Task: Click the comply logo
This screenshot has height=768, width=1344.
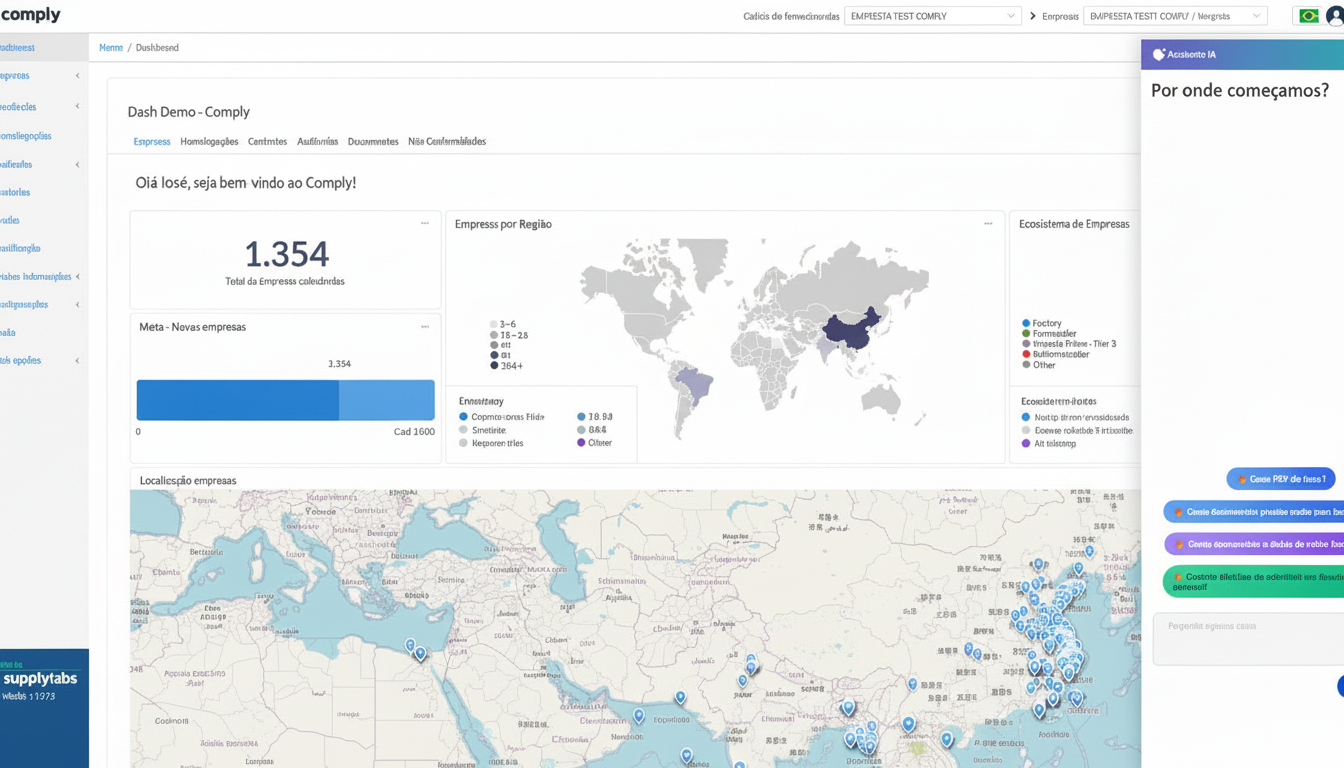Action: pos(31,15)
